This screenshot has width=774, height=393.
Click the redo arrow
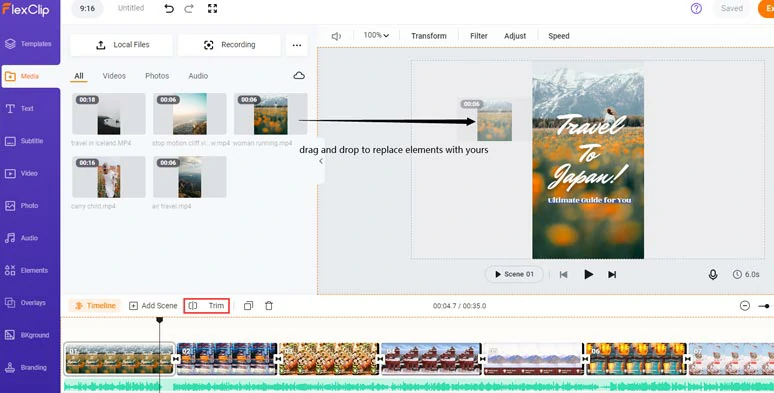pyautogui.click(x=189, y=8)
